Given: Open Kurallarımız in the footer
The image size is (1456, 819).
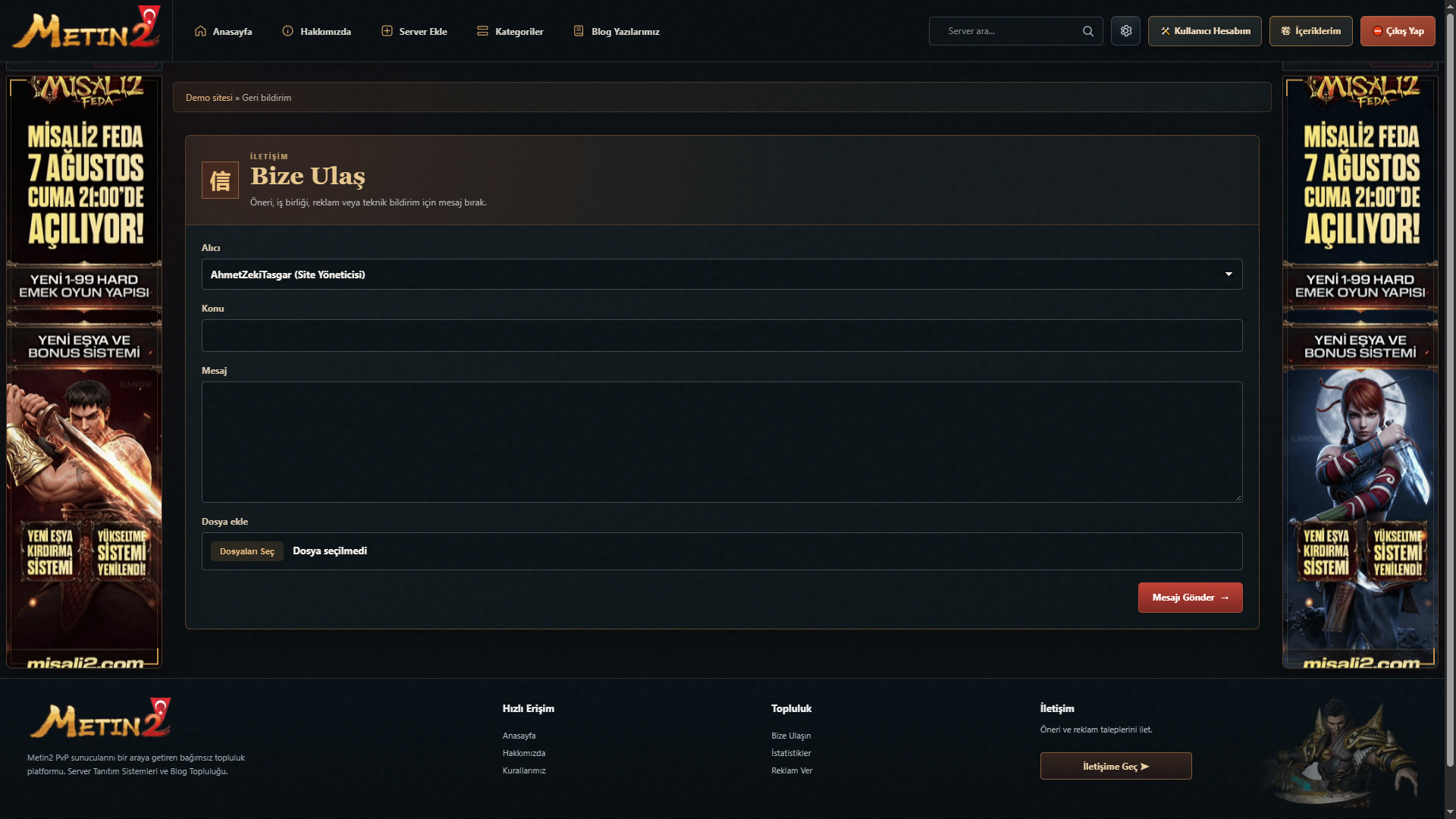Looking at the screenshot, I should 524,770.
